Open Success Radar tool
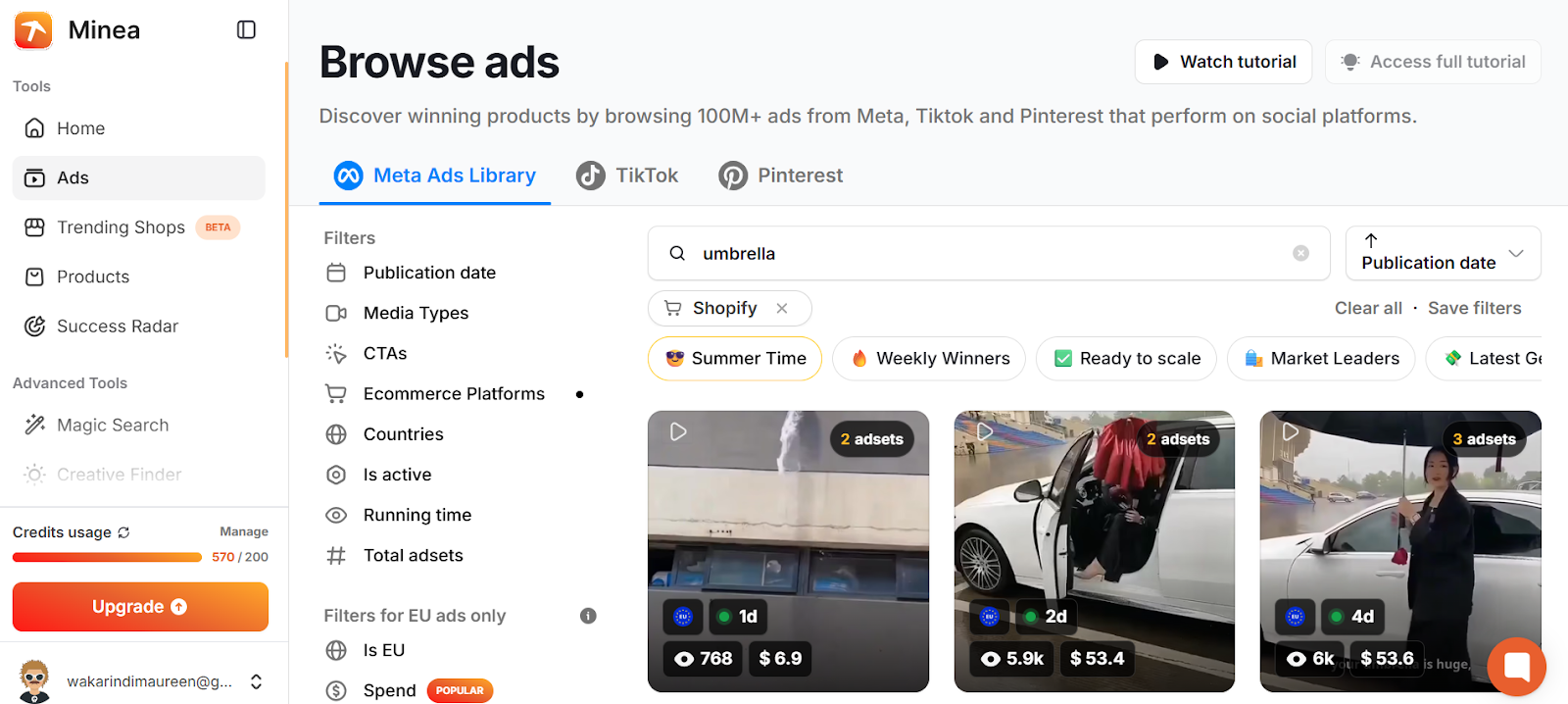1568x704 pixels. coord(139,326)
